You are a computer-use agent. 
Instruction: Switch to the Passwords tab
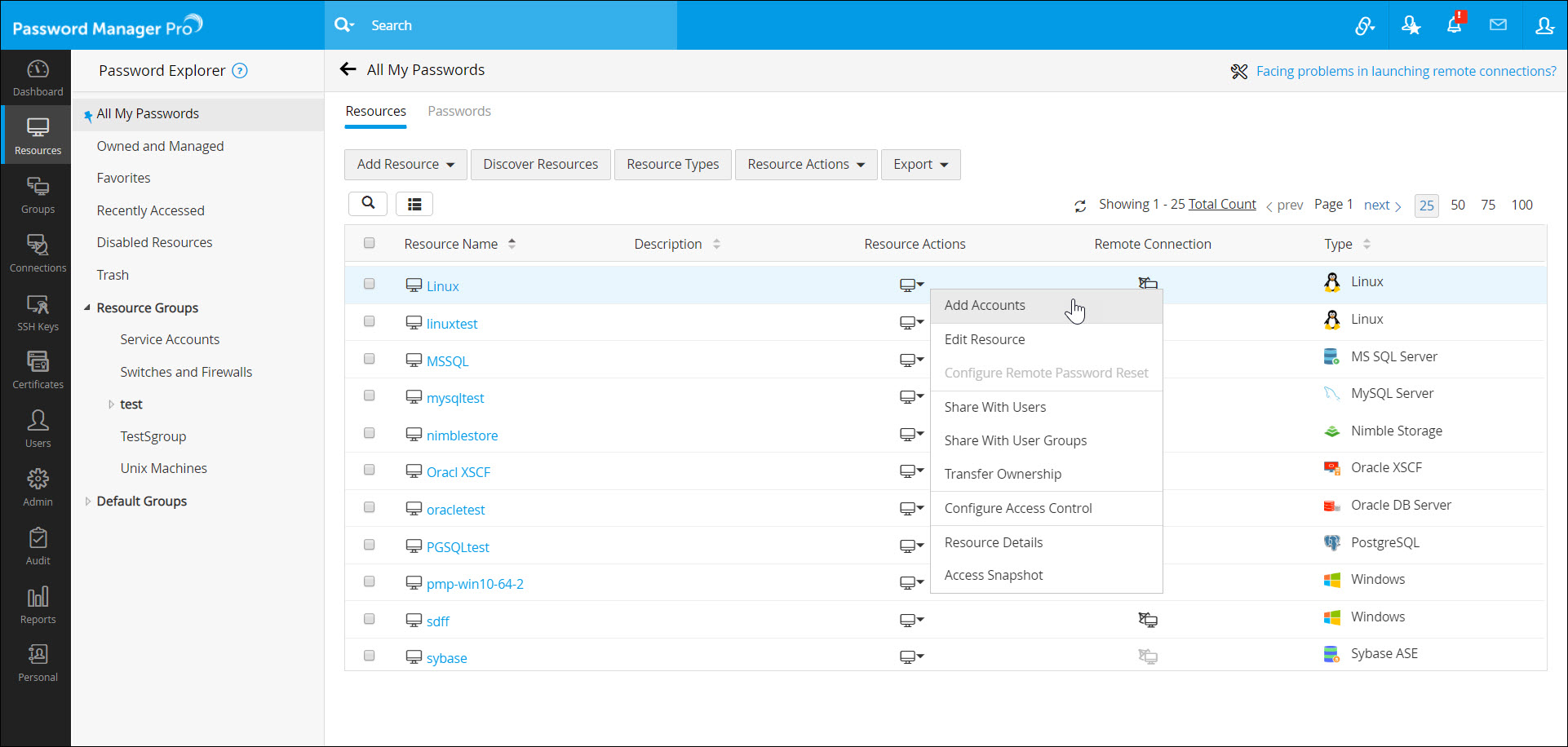(x=459, y=112)
